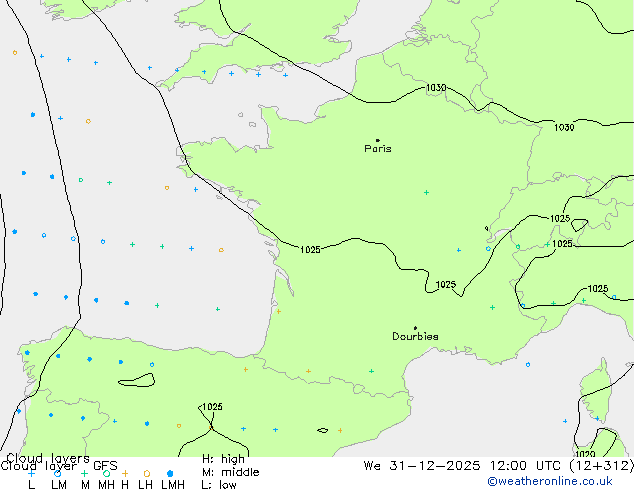The height and width of the screenshot is (490, 634).
Task: Click the 'H: high' legend text
Action: pos(223,459)
